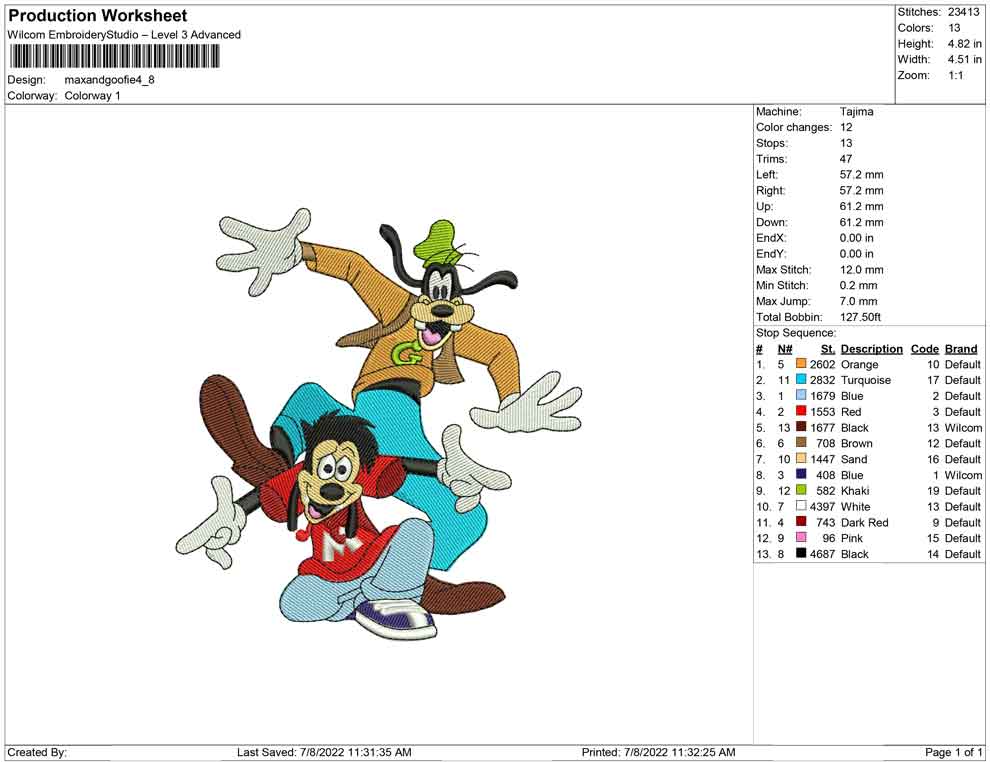The height and width of the screenshot is (762, 990).
Task: Click the Colorway 1 value
Action: point(92,96)
